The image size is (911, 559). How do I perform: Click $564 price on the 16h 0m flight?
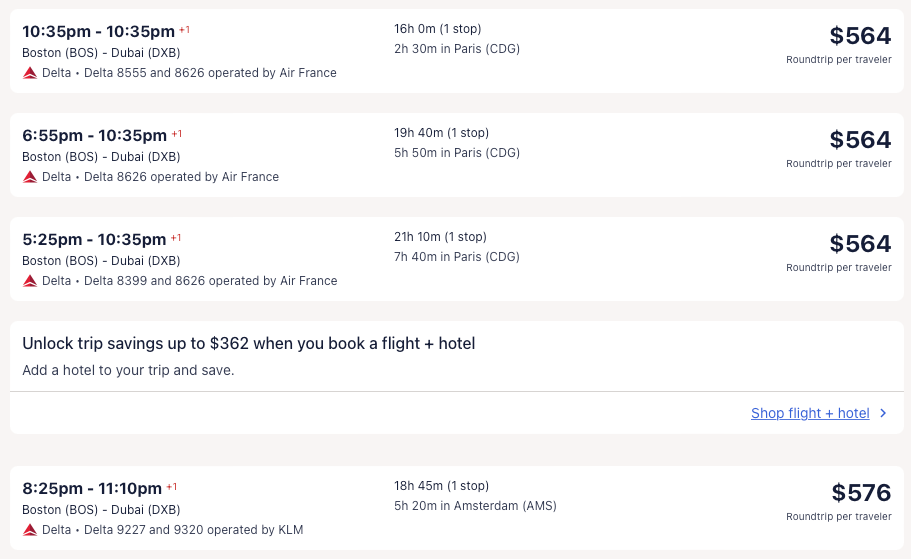860,36
